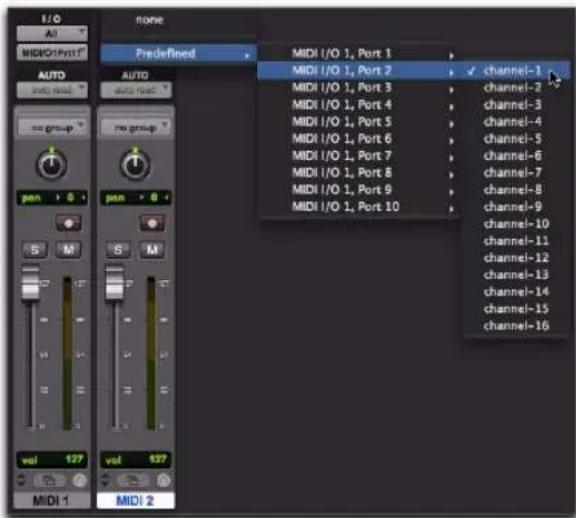Image resolution: width=576 pixels, height=518 pixels.
Task: Select channel-11 in submenu
Action: coord(515,241)
